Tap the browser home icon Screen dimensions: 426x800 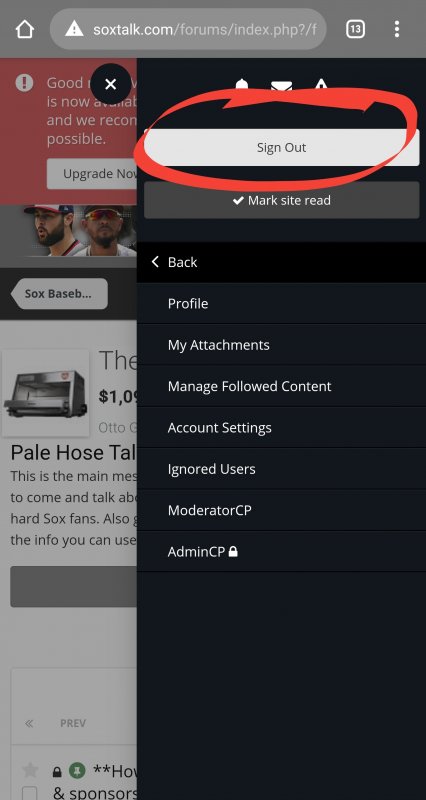pyautogui.click(x=24, y=29)
